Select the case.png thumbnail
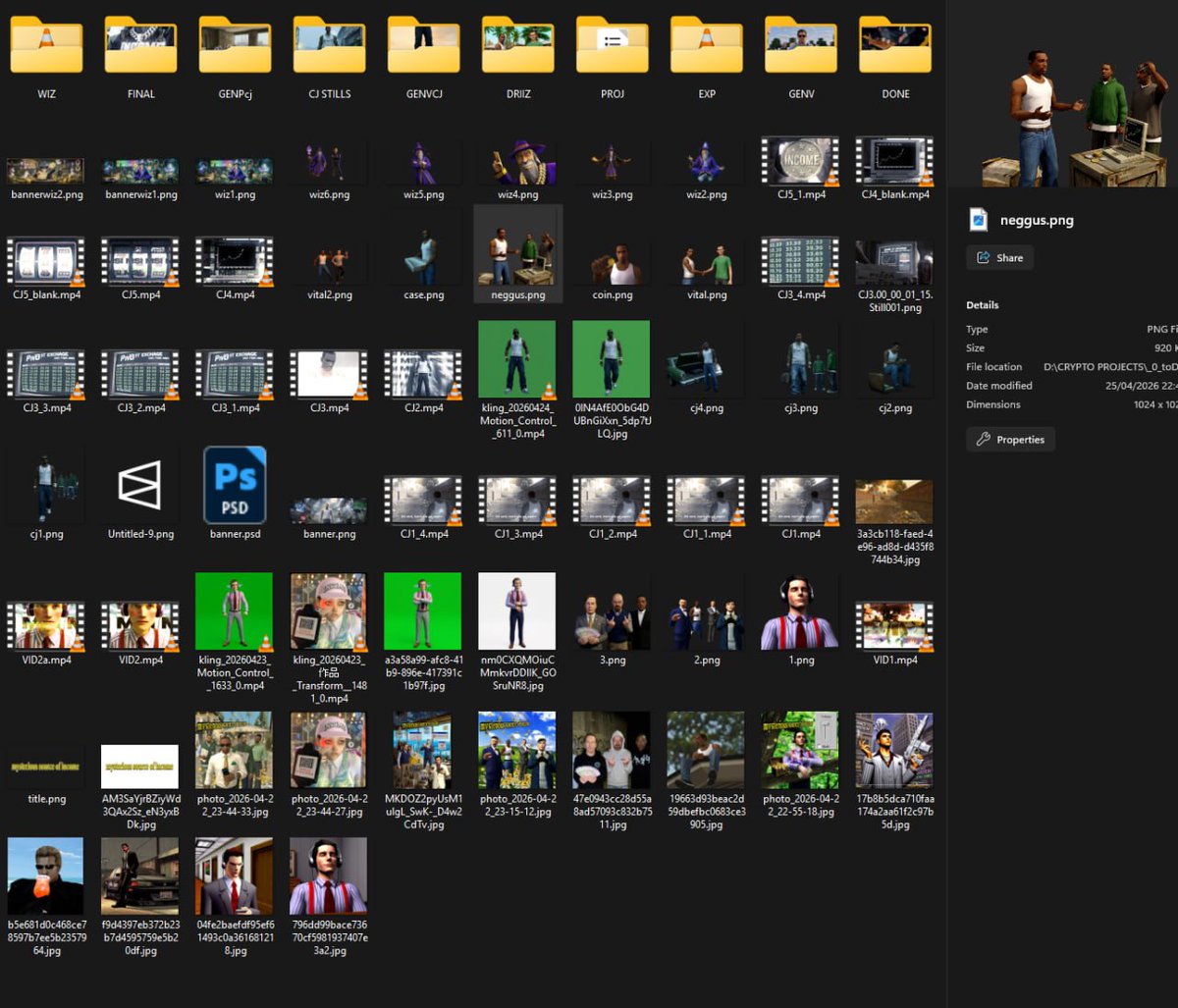The image size is (1178, 1008). click(423, 259)
